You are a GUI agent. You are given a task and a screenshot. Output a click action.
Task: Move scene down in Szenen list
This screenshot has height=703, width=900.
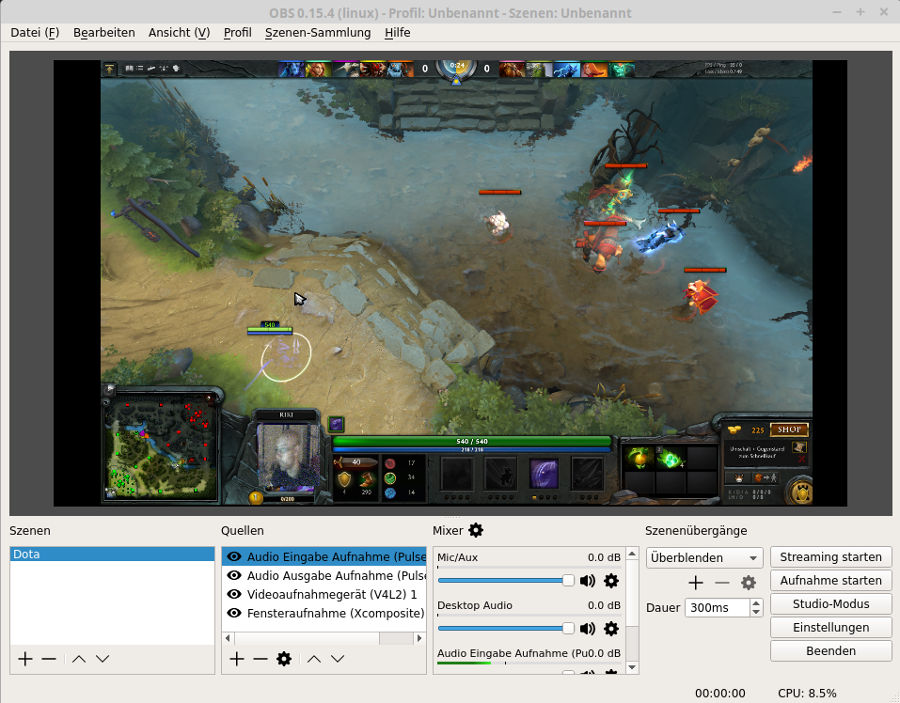pyautogui.click(x=102, y=659)
